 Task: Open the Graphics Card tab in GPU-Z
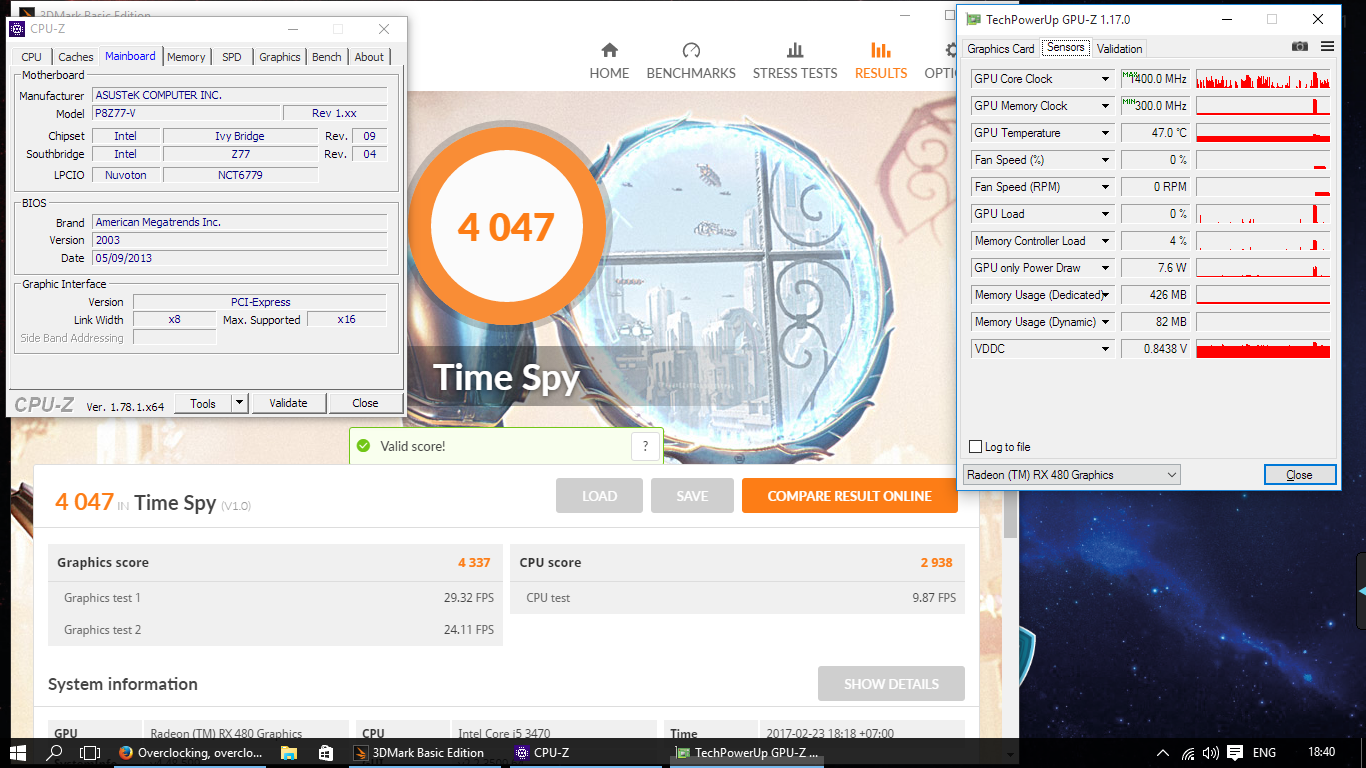pyautogui.click(x=1001, y=48)
